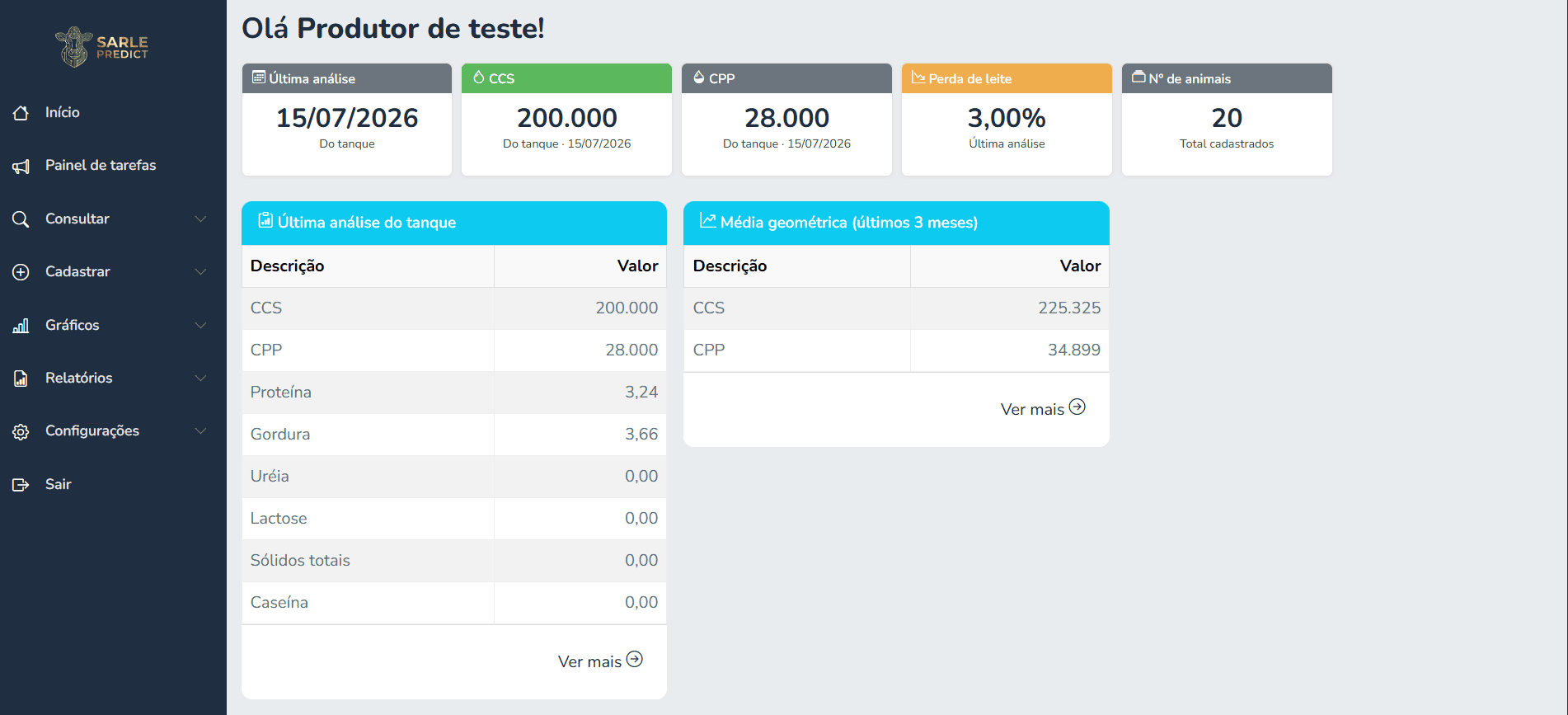1568x715 pixels.
Task: Click the Sarle Predict logo
Action: pyautogui.click(x=102, y=47)
